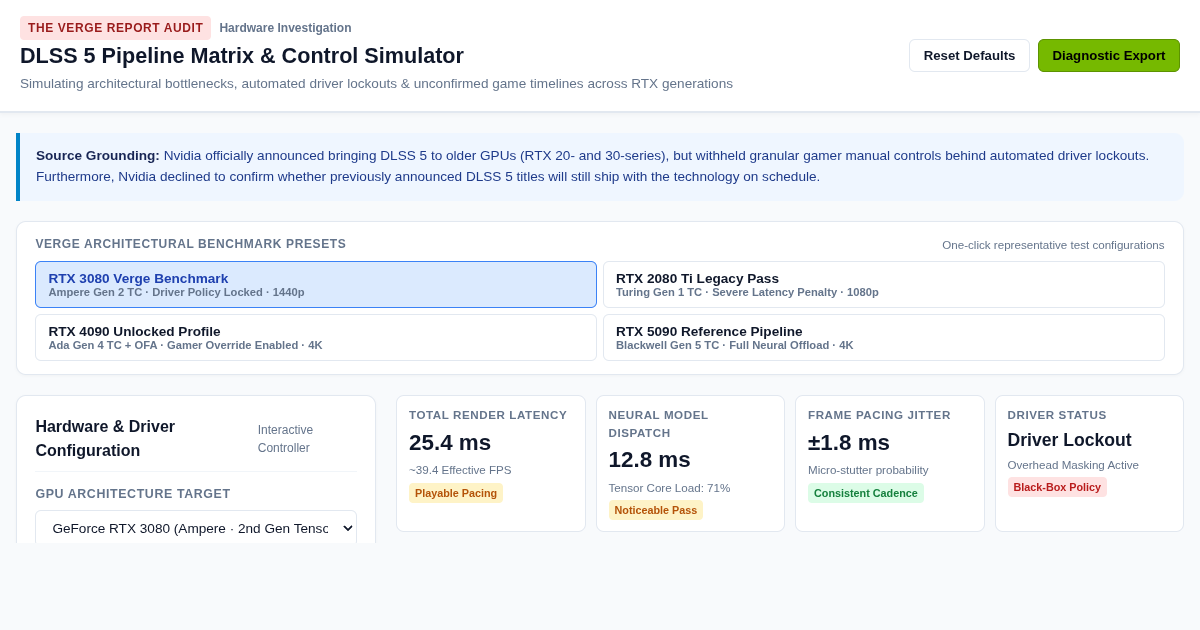Viewport: 1200px width, 630px height.
Task: Click the Source Grounding note text
Action: pyautogui.click(x=592, y=167)
